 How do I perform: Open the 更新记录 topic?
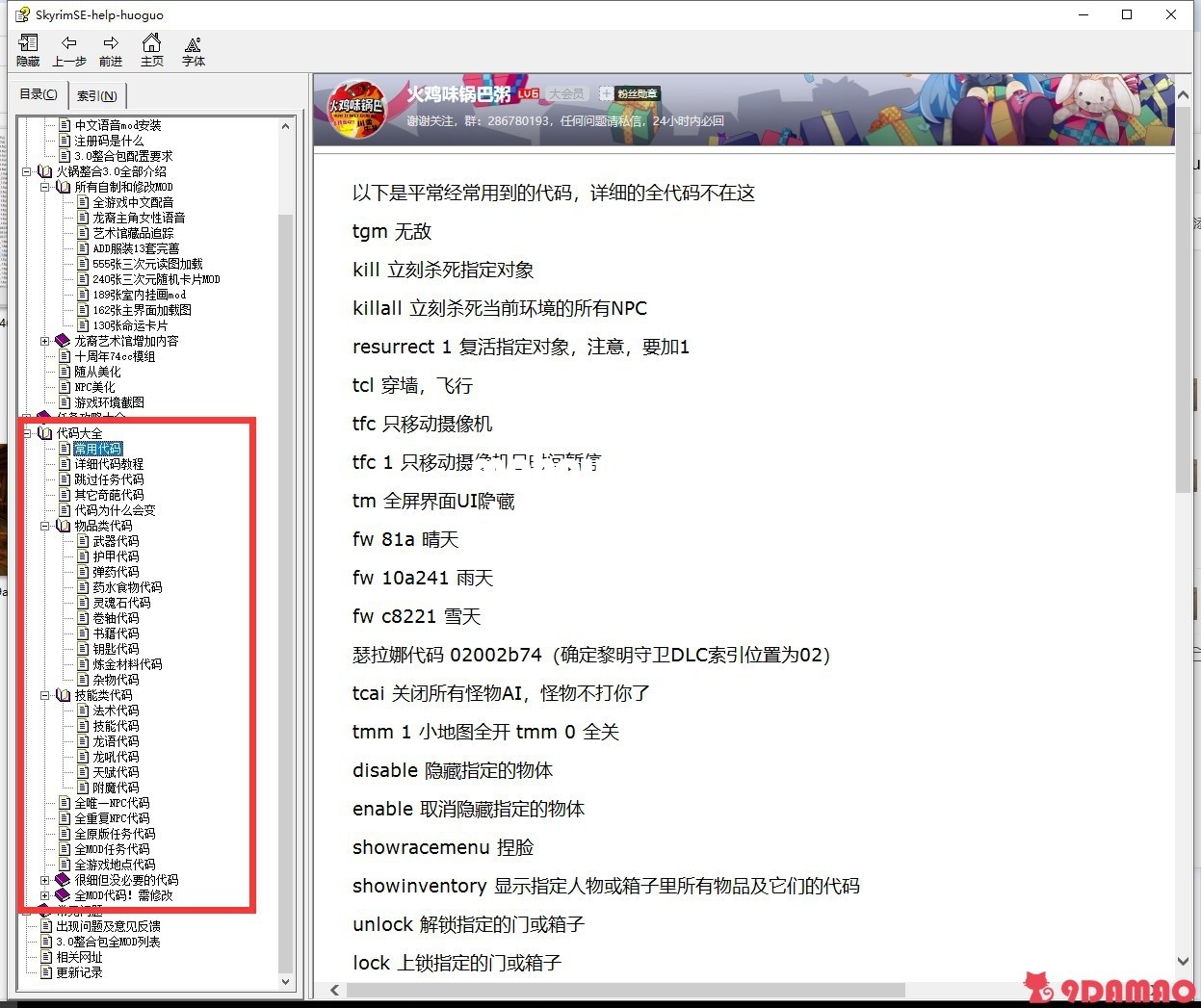click(x=79, y=972)
